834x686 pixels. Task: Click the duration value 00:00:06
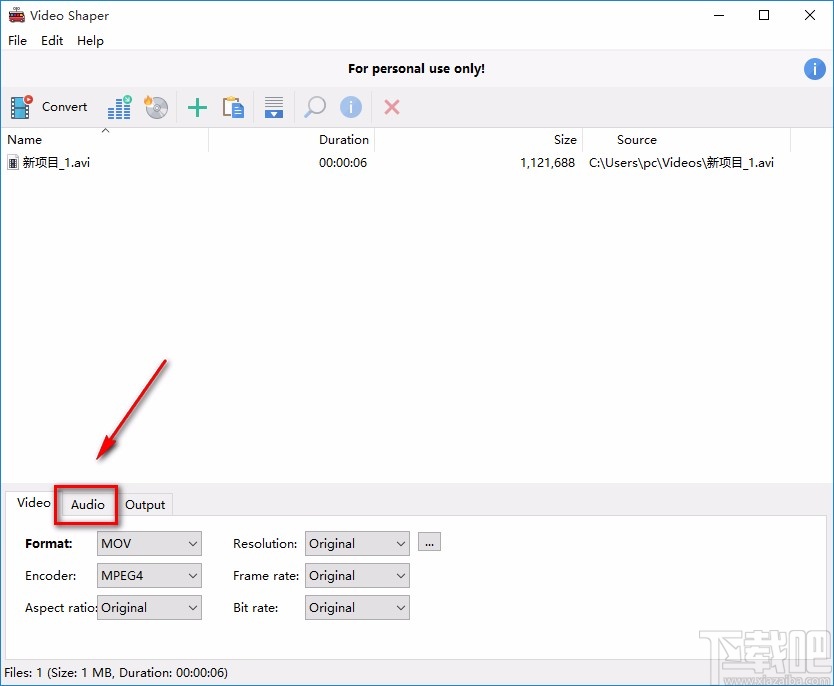pos(343,162)
